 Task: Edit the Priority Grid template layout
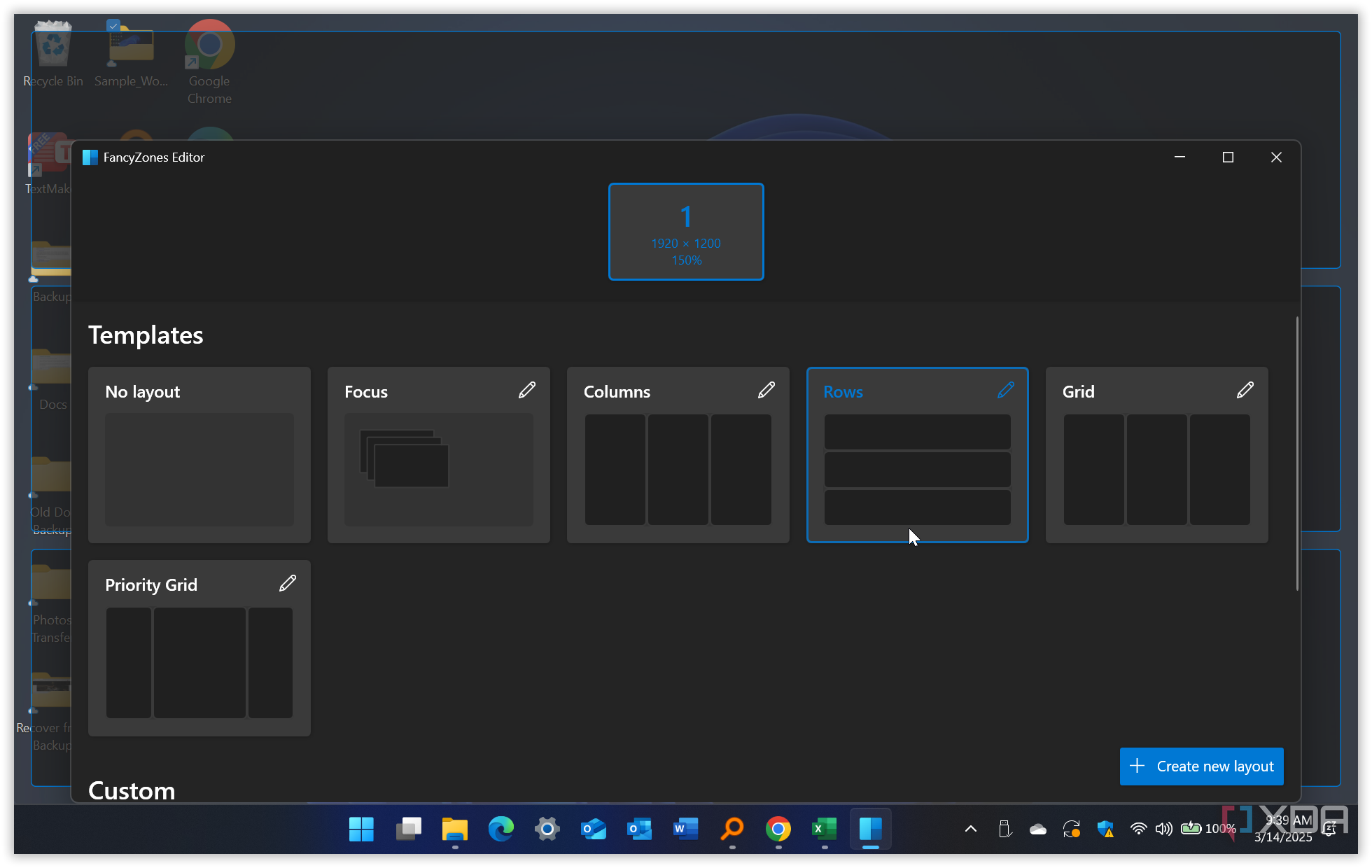[x=288, y=584]
